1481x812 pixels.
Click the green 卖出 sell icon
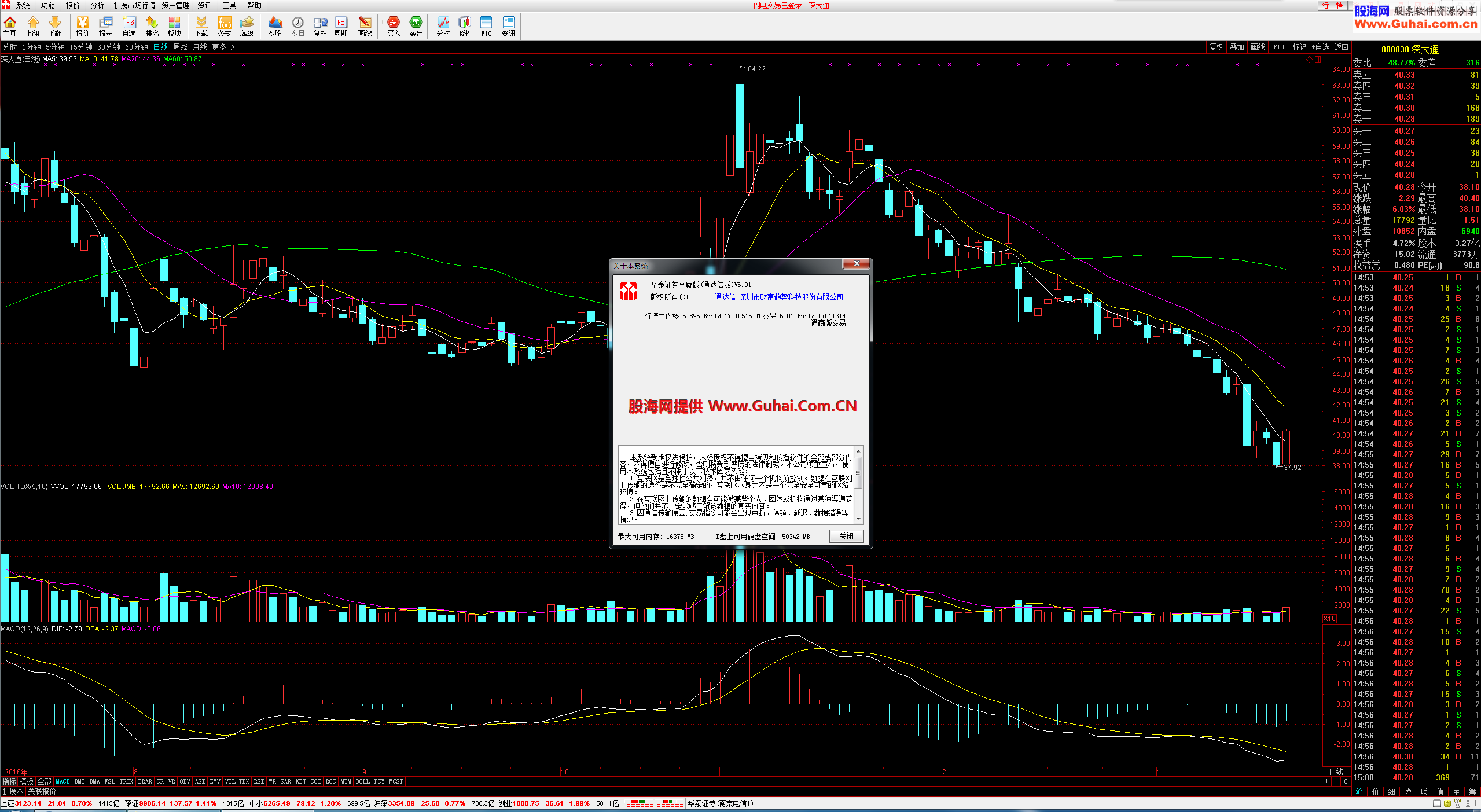pos(416,27)
